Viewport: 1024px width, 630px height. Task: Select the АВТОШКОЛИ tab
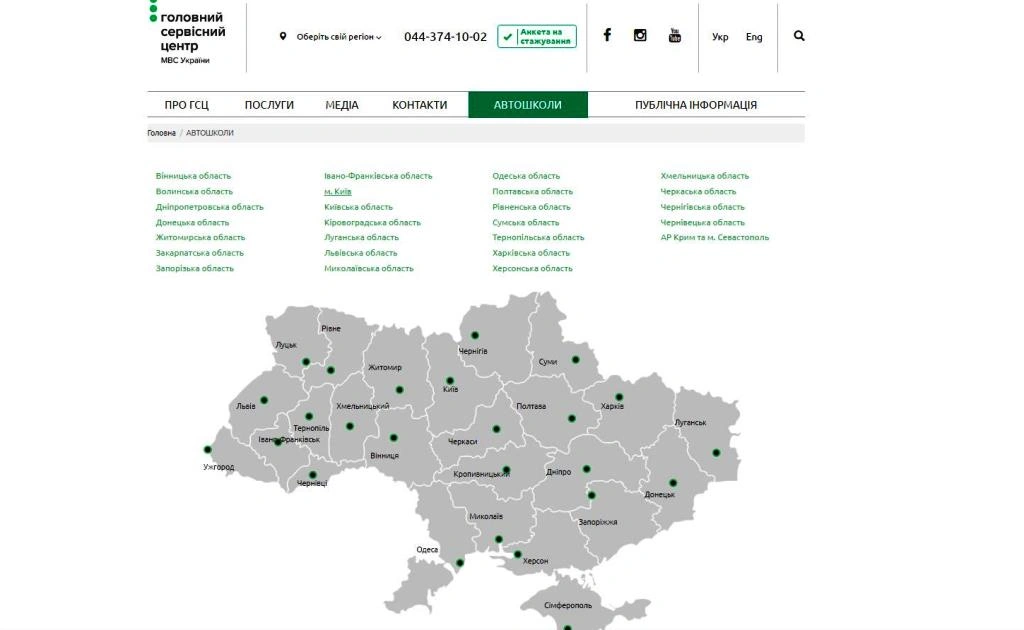point(528,105)
